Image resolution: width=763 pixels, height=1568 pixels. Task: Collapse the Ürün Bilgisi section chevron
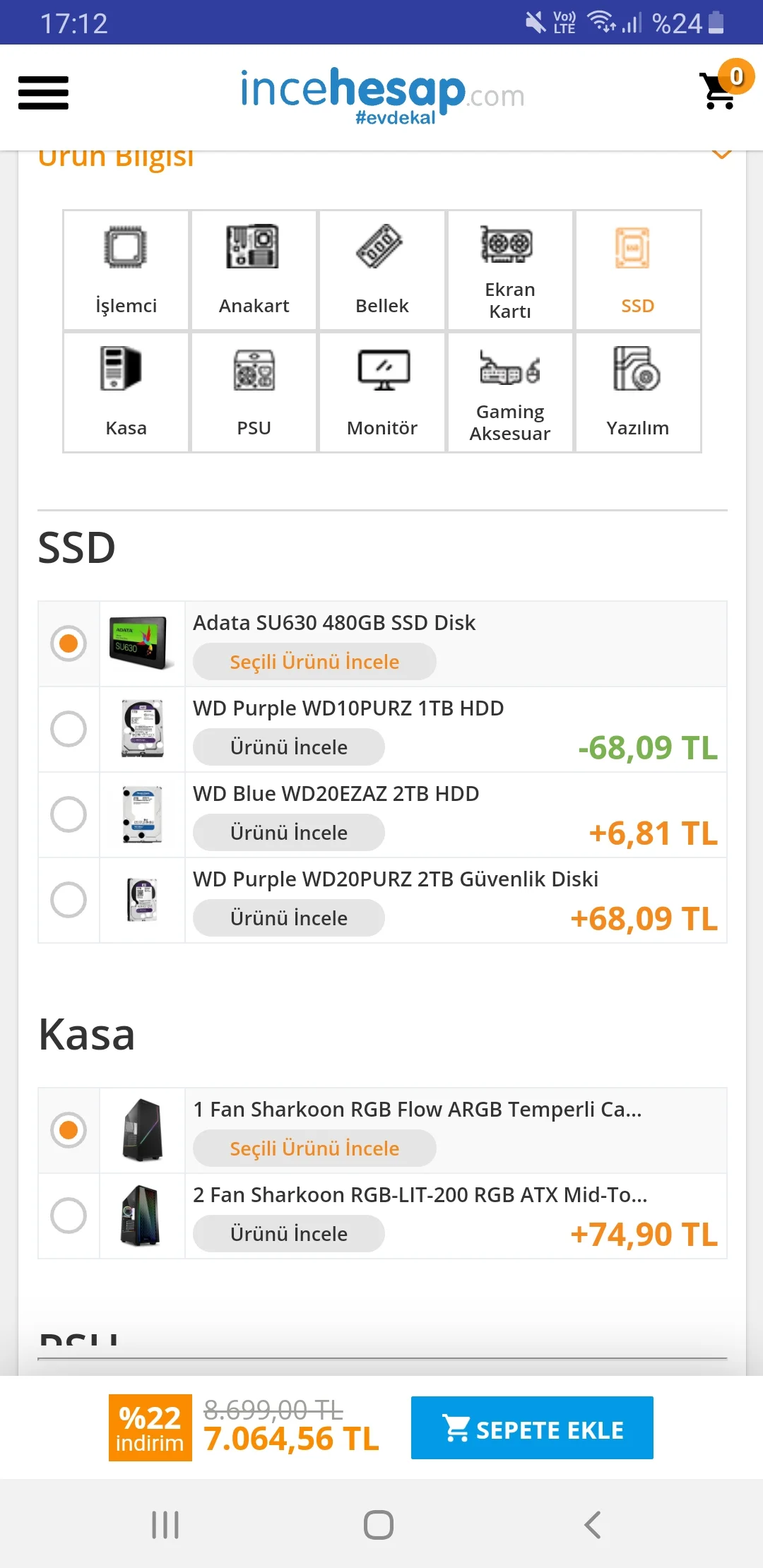[x=721, y=155]
